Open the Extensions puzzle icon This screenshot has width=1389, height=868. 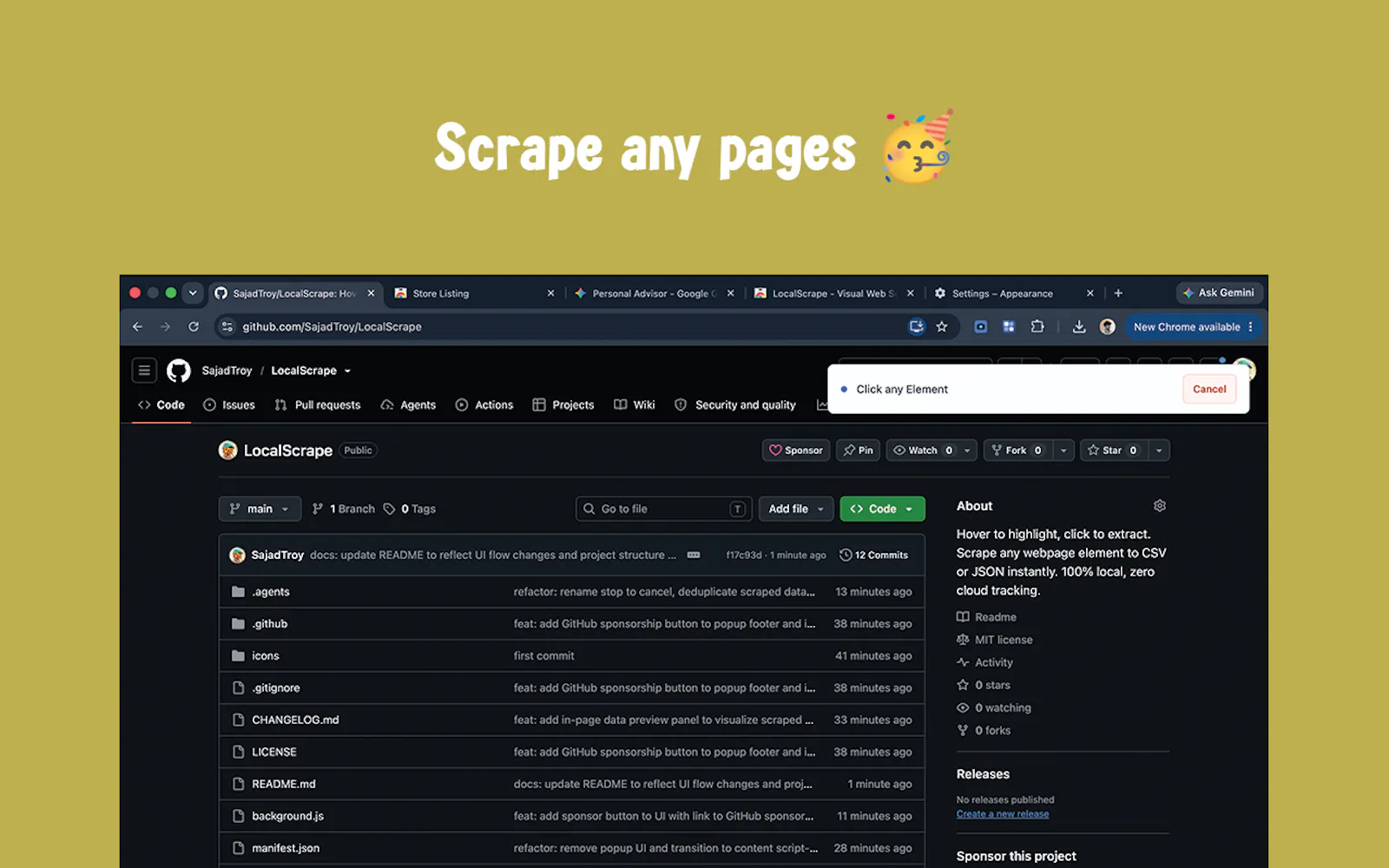pos(1037,326)
